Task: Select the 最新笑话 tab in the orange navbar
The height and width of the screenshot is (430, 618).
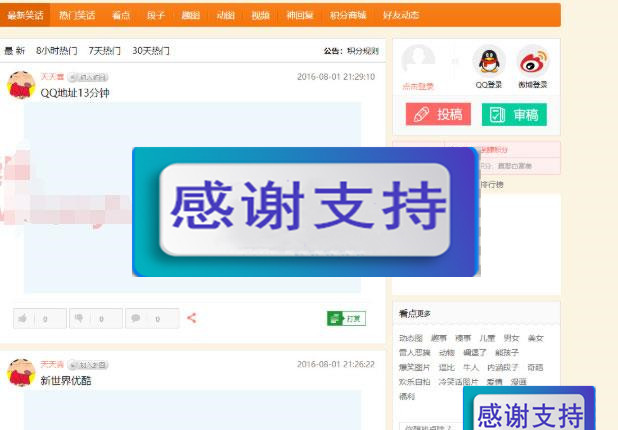Action: pyautogui.click(x=25, y=15)
